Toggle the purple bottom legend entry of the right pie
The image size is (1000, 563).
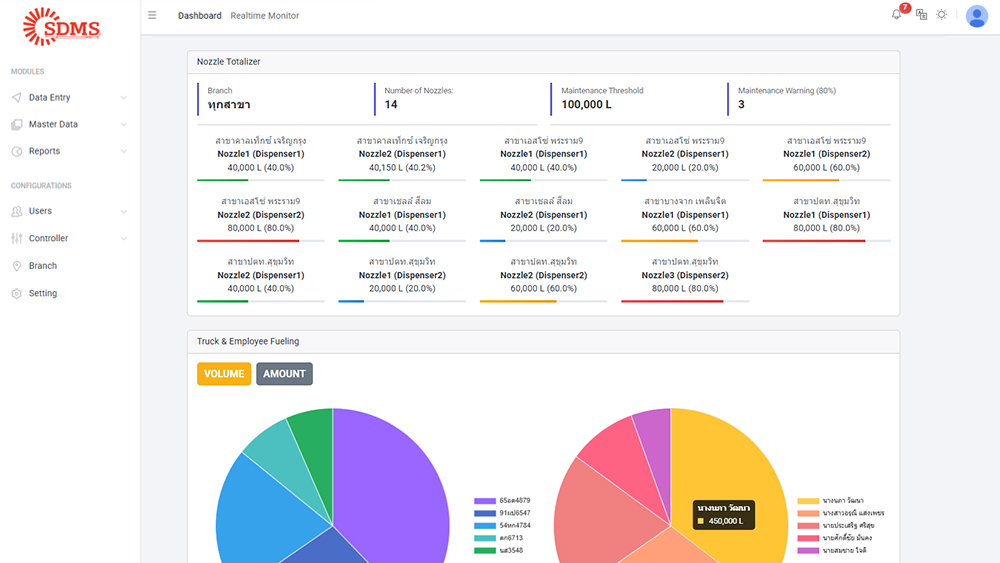838,550
